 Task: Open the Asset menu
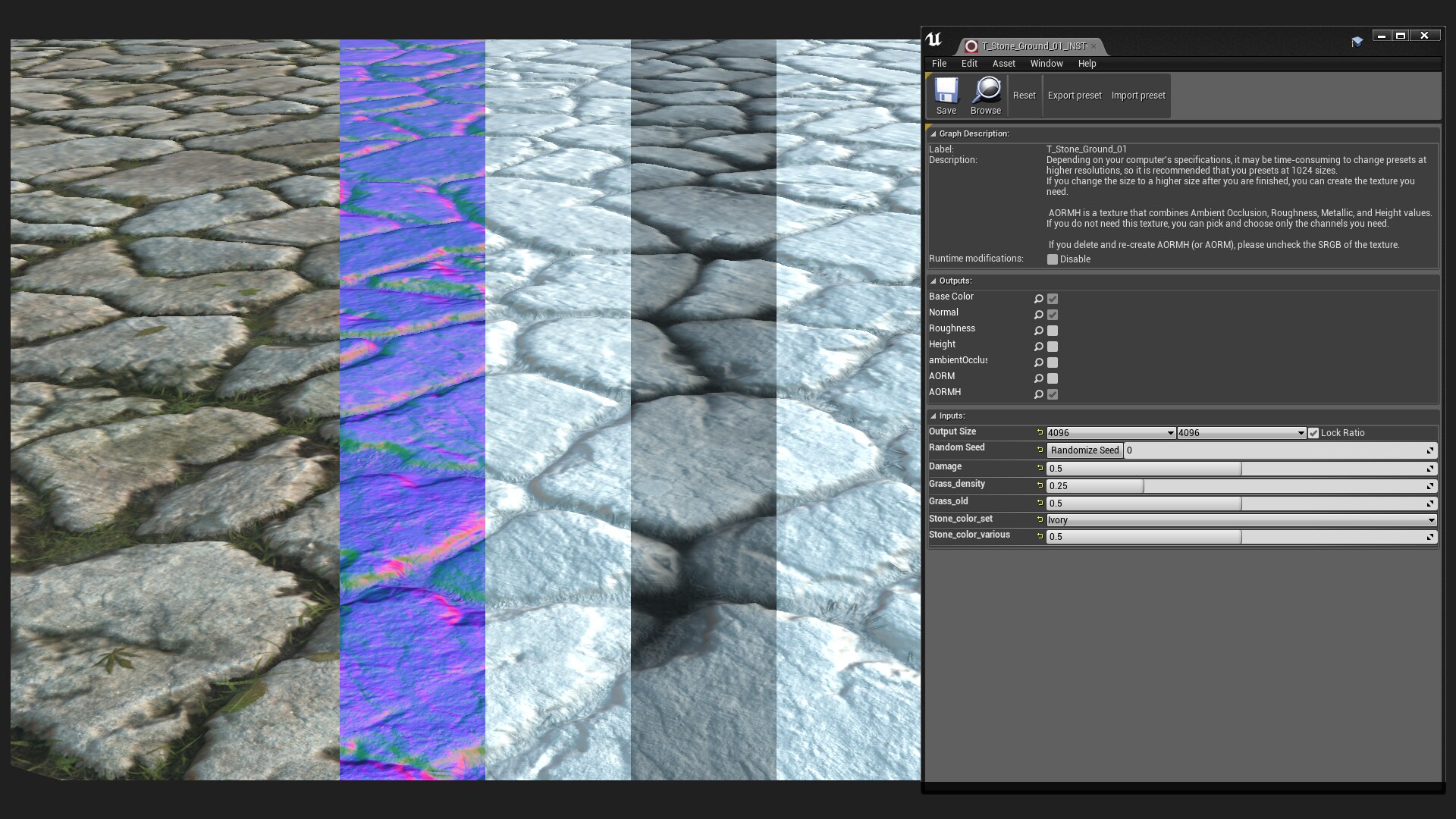(1003, 64)
